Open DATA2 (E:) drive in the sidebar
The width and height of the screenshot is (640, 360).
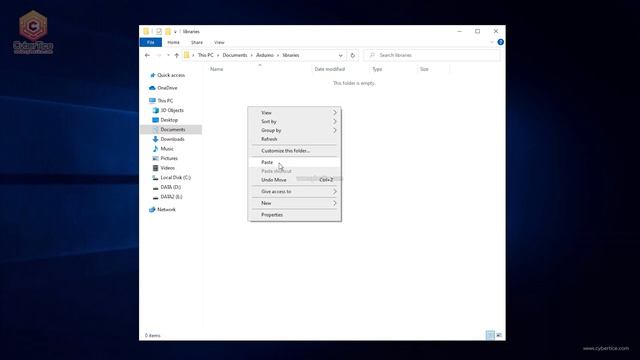coord(171,197)
